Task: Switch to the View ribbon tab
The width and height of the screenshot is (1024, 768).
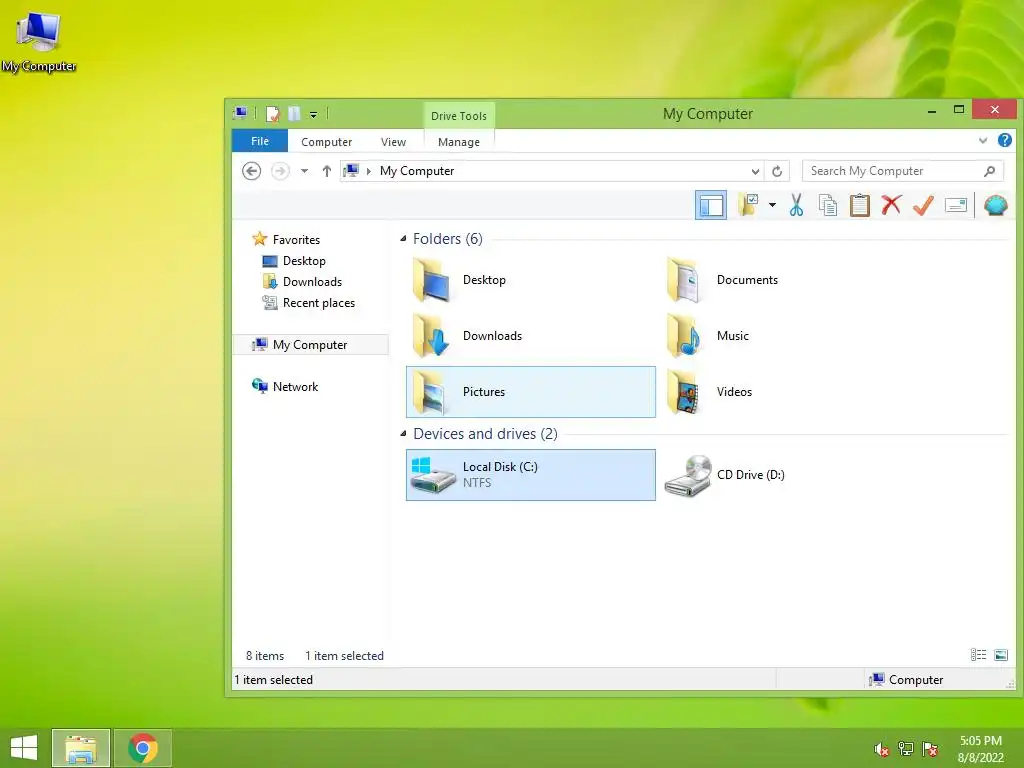Action: point(393,142)
